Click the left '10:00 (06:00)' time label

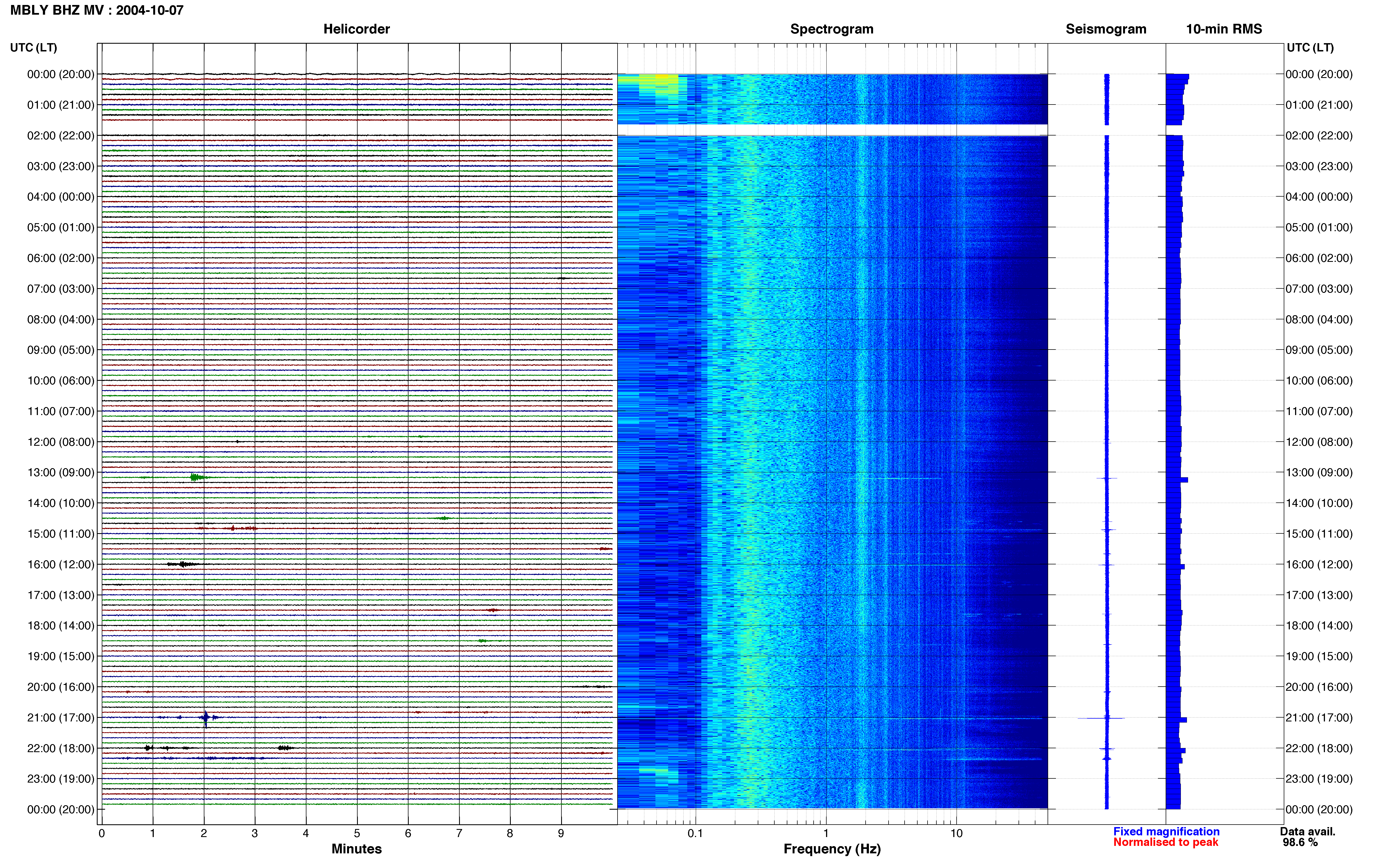(x=61, y=380)
